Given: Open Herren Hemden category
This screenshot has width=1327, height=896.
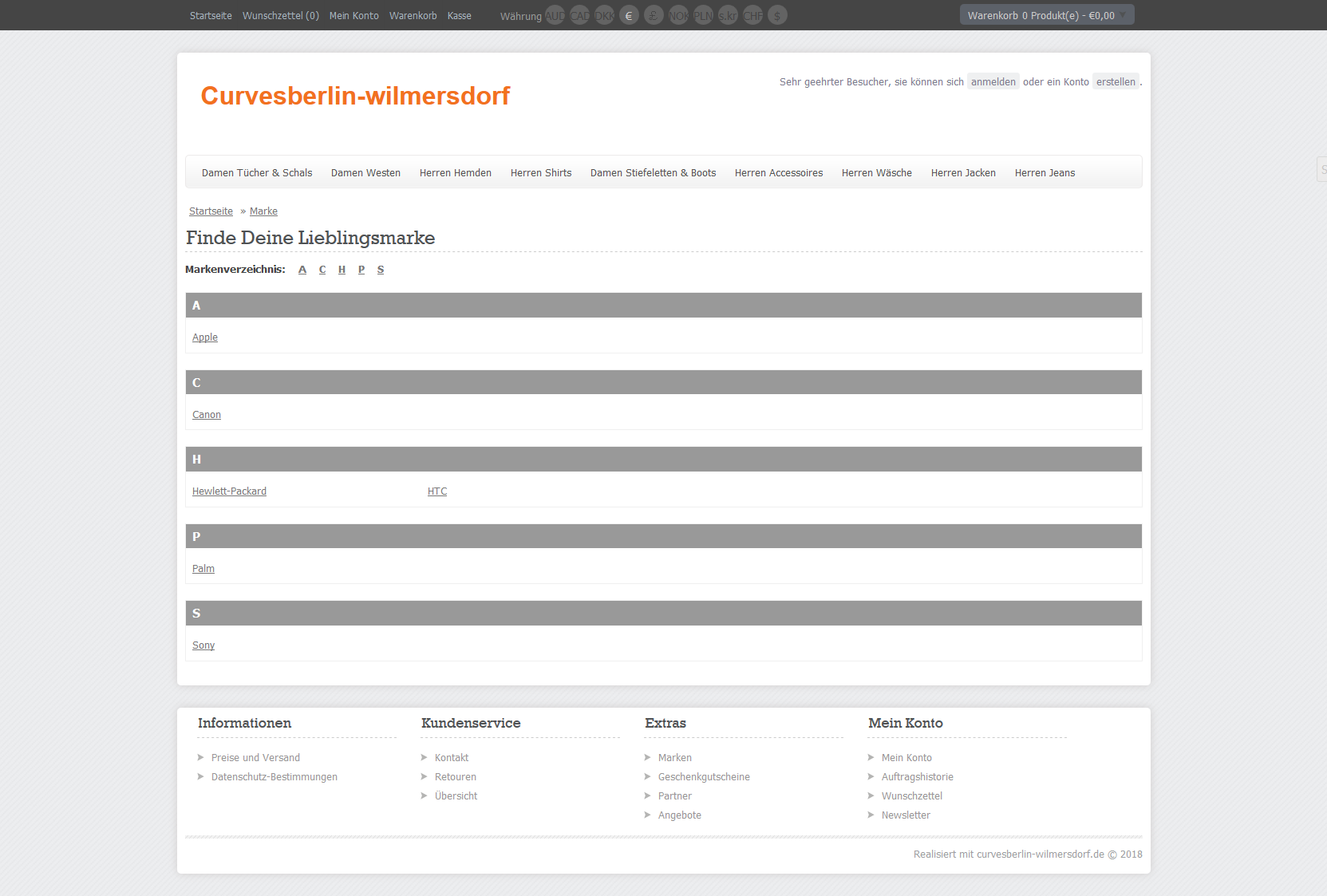Looking at the screenshot, I should click(x=456, y=172).
